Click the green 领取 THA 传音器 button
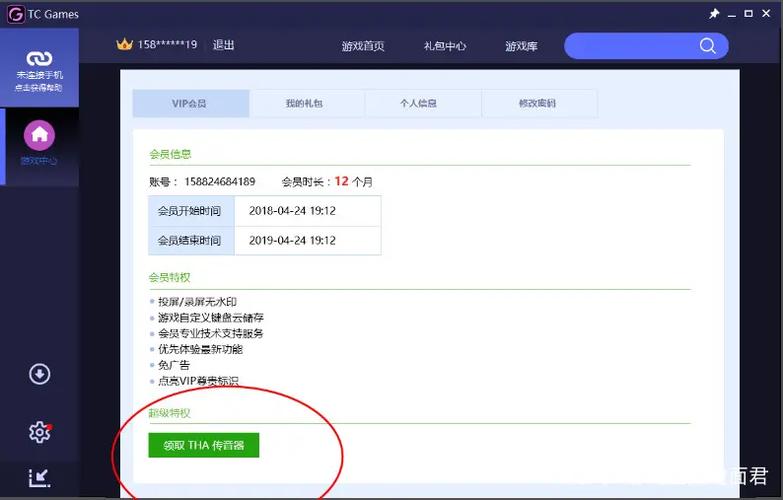This screenshot has width=783, height=500. point(204,445)
